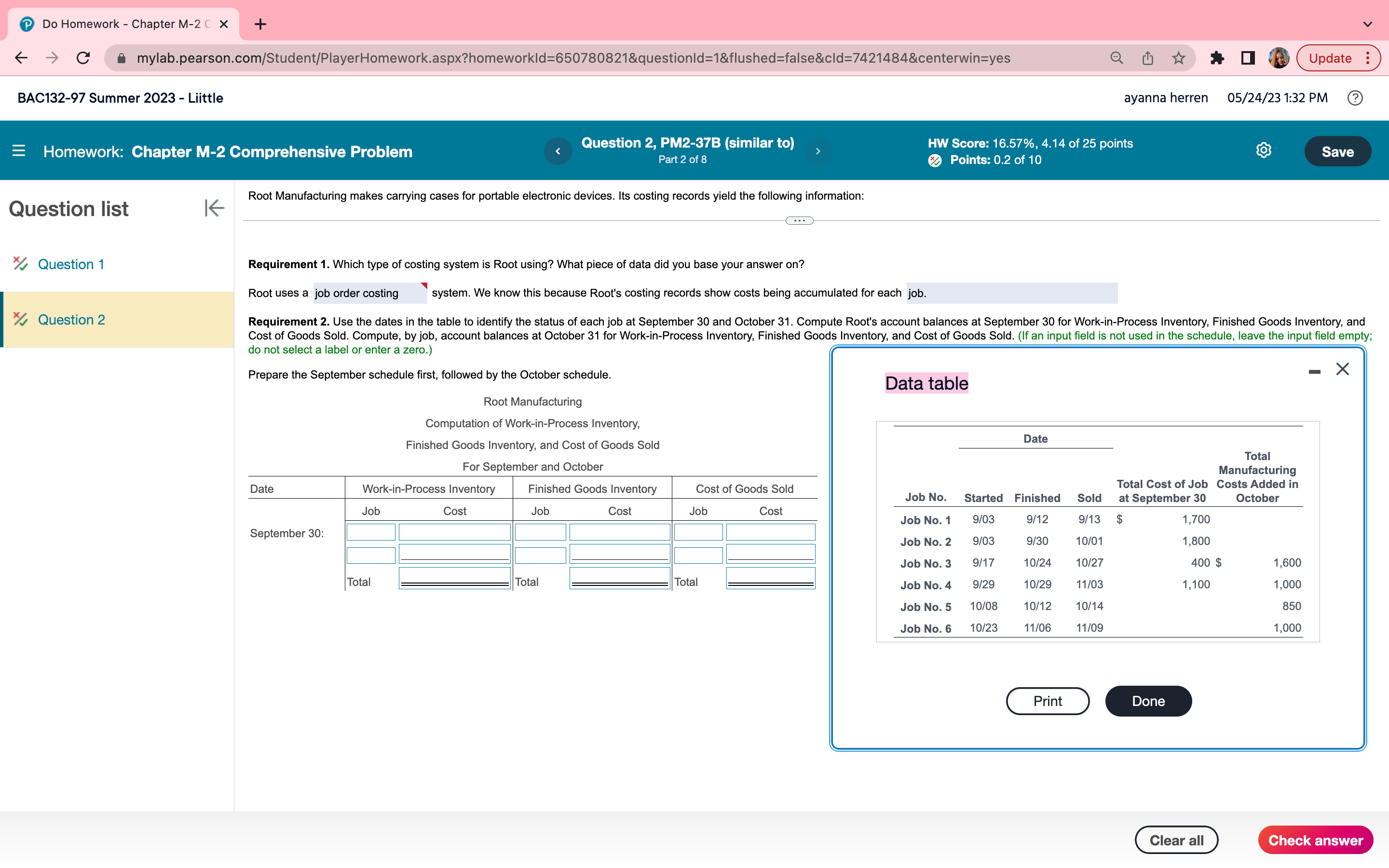Select Question 2 in the list
The height and width of the screenshot is (868, 1389).
click(71, 320)
